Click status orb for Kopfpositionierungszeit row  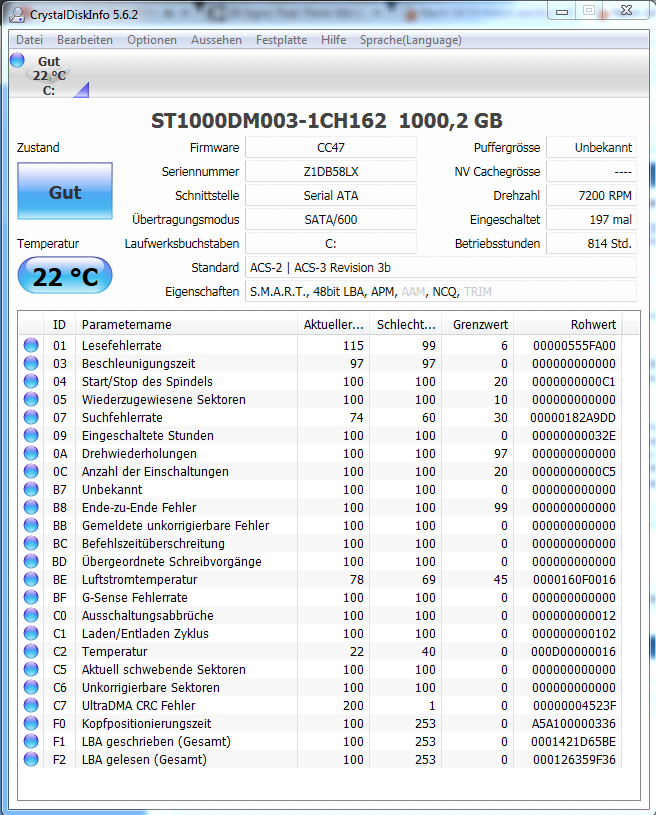click(31, 724)
